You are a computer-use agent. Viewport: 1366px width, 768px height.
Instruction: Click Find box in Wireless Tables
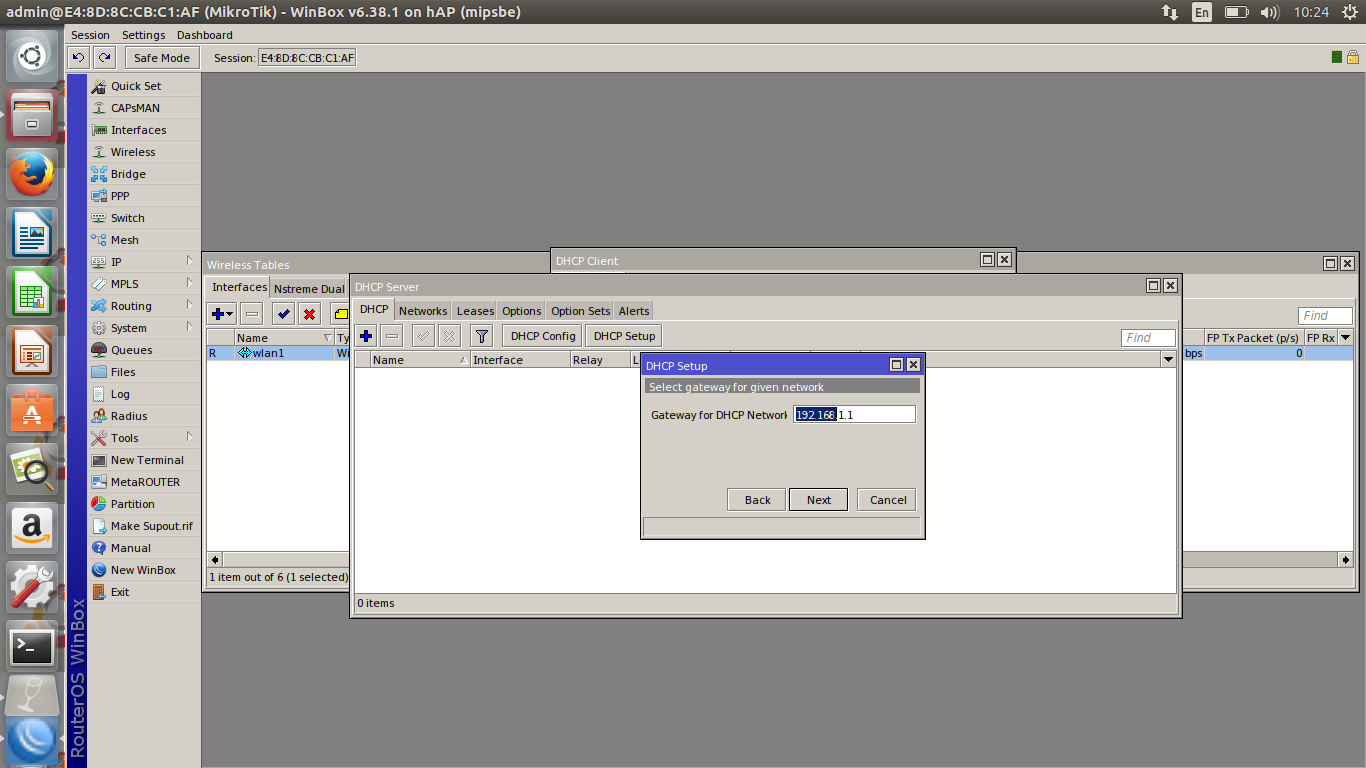pyautogui.click(x=1325, y=316)
